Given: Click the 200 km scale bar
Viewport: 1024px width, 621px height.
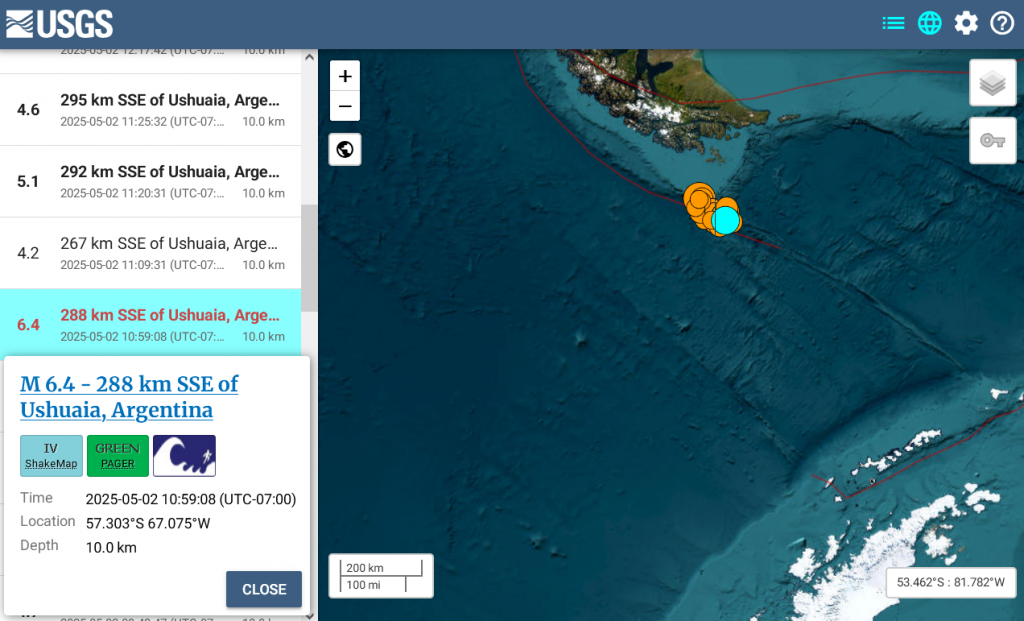Looking at the screenshot, I should [x=381, y=568].
